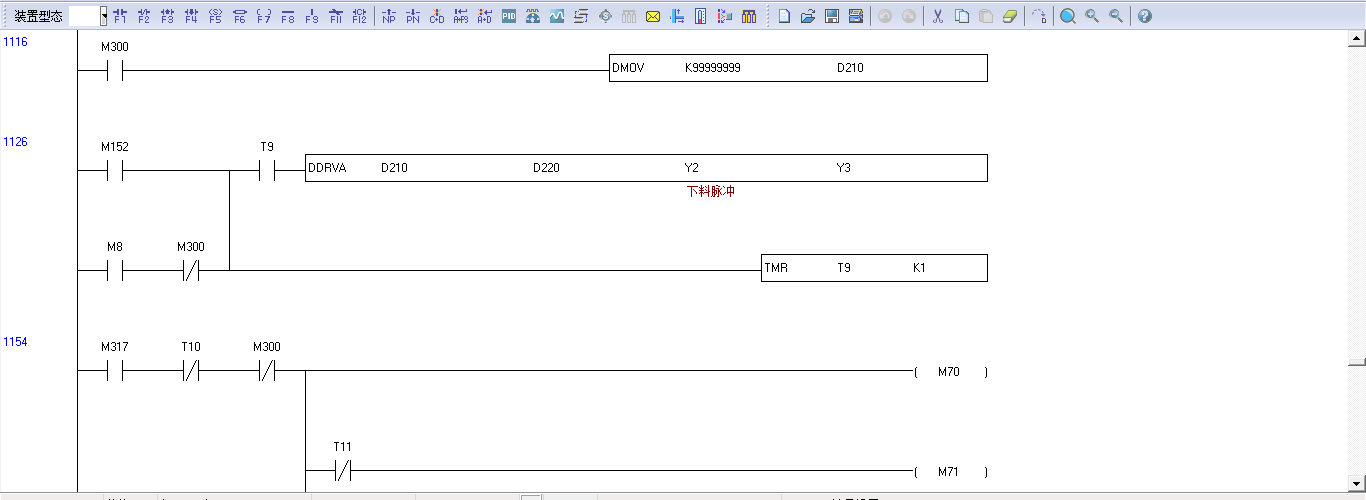Viewport: 1366px width, 500px height.
Task: Click the Copy icon in toolbar
Action: click(962, 16)
